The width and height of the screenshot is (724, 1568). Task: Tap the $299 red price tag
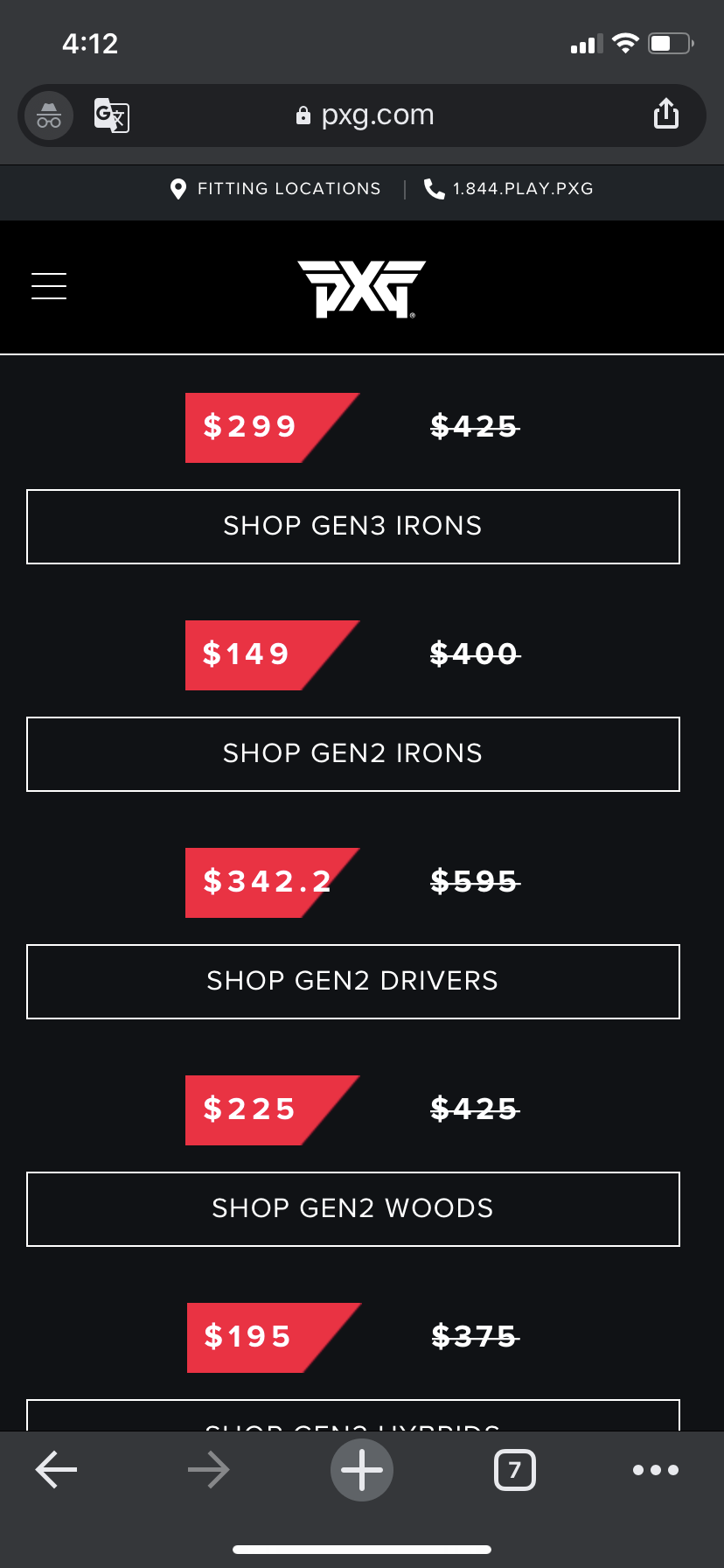click(x=251, y=427)
